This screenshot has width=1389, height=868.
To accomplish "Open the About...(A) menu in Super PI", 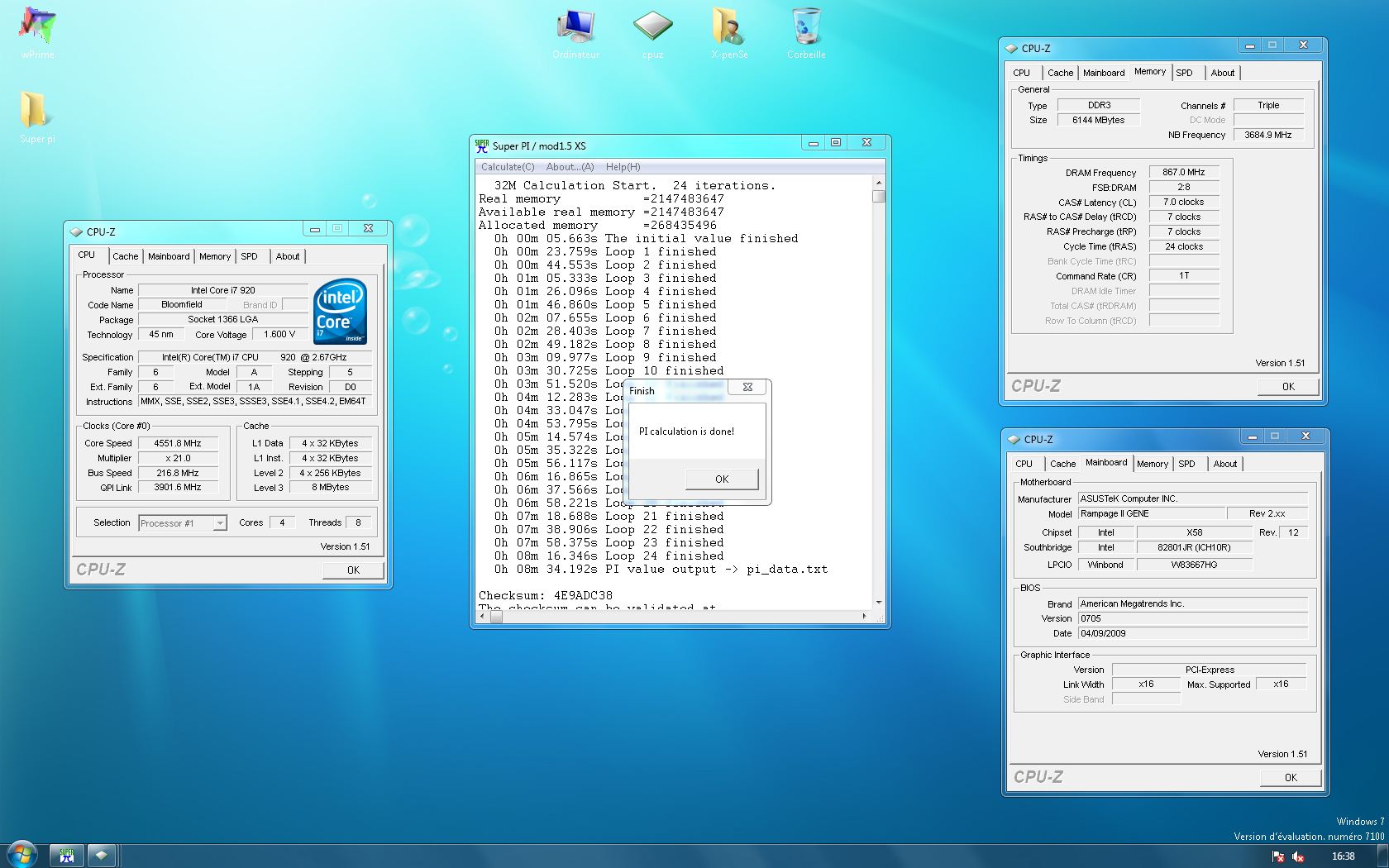I will tap(570, 167).
